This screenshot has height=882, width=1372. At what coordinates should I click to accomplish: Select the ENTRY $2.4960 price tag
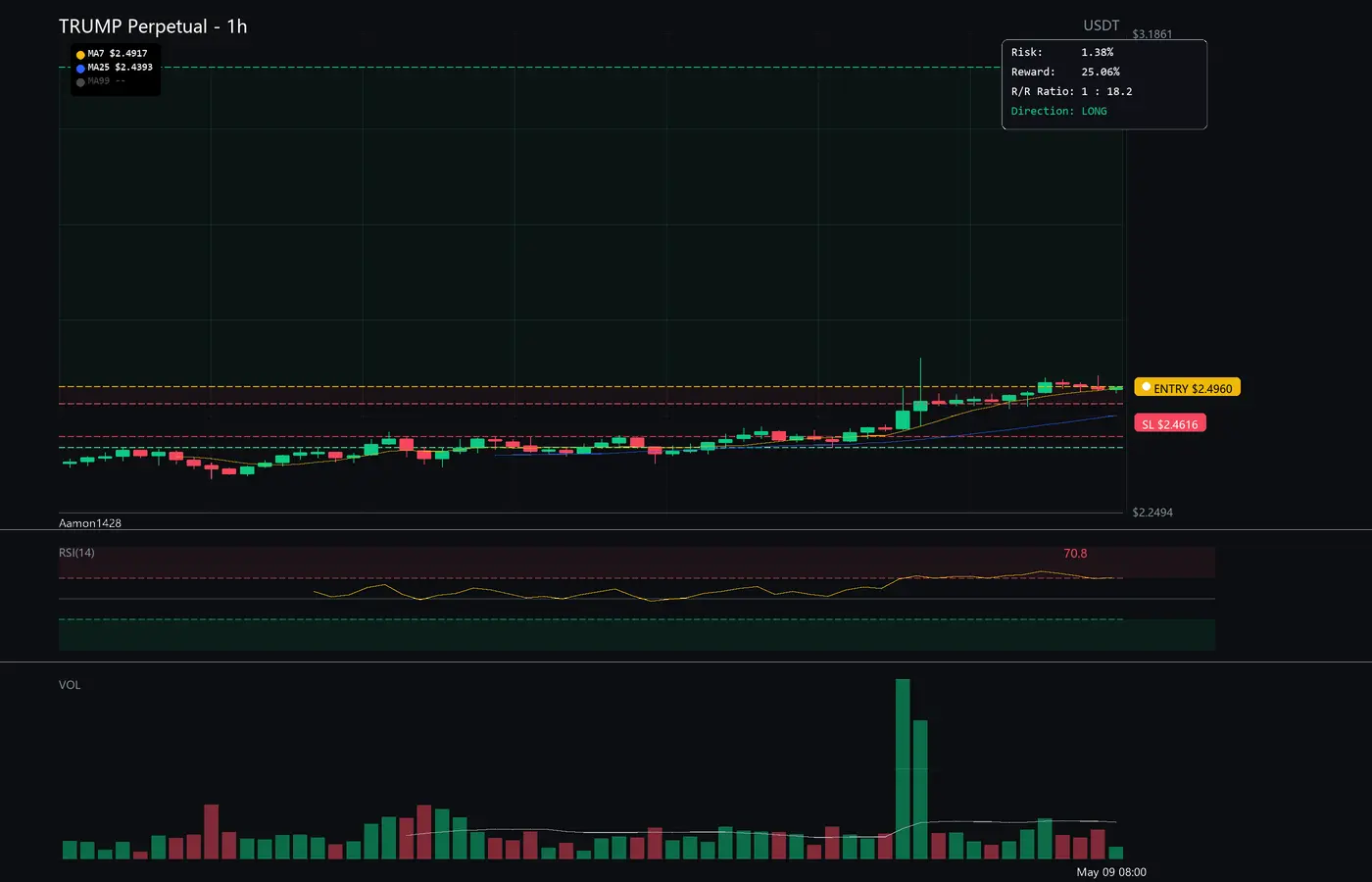click(1187, 388)
